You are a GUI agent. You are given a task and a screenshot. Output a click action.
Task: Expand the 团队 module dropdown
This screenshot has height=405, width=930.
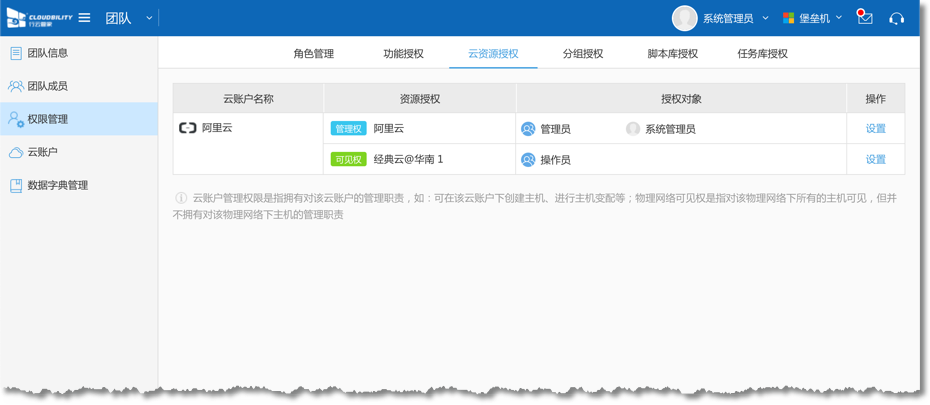pos(149,18)
